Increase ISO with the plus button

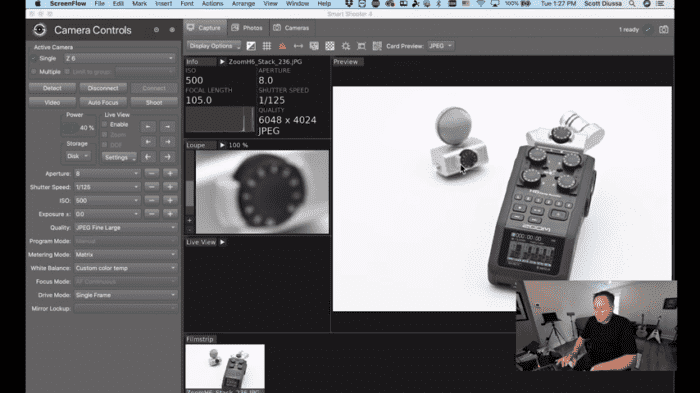(170, 201)
